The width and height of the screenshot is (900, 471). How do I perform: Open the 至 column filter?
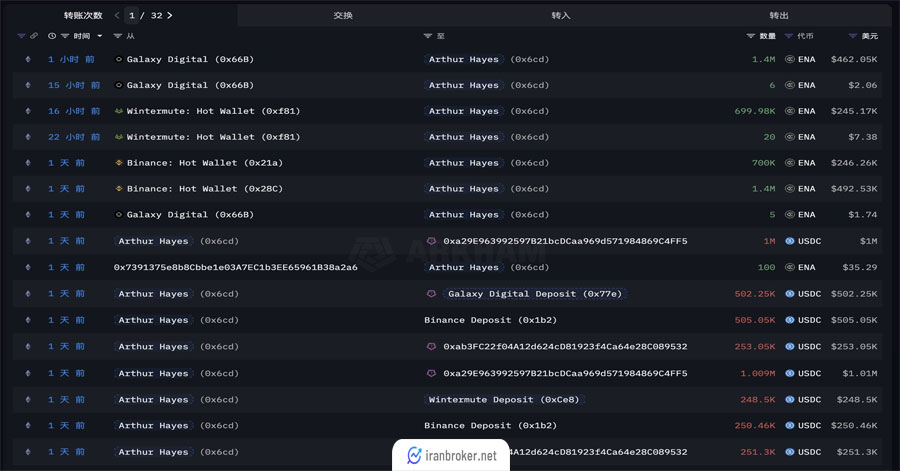point(428,36)
